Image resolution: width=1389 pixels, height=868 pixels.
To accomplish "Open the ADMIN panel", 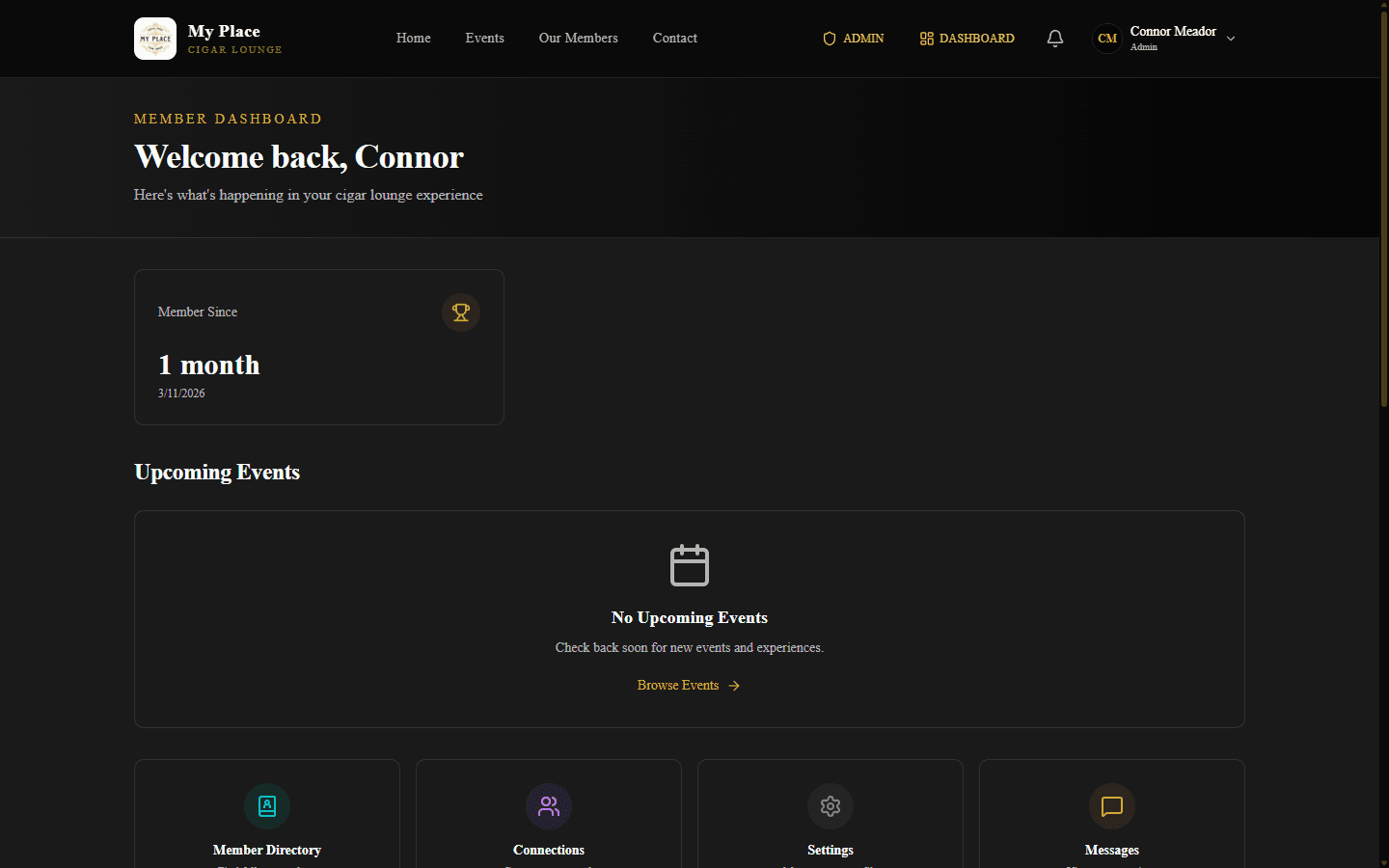I will [853, 39].
